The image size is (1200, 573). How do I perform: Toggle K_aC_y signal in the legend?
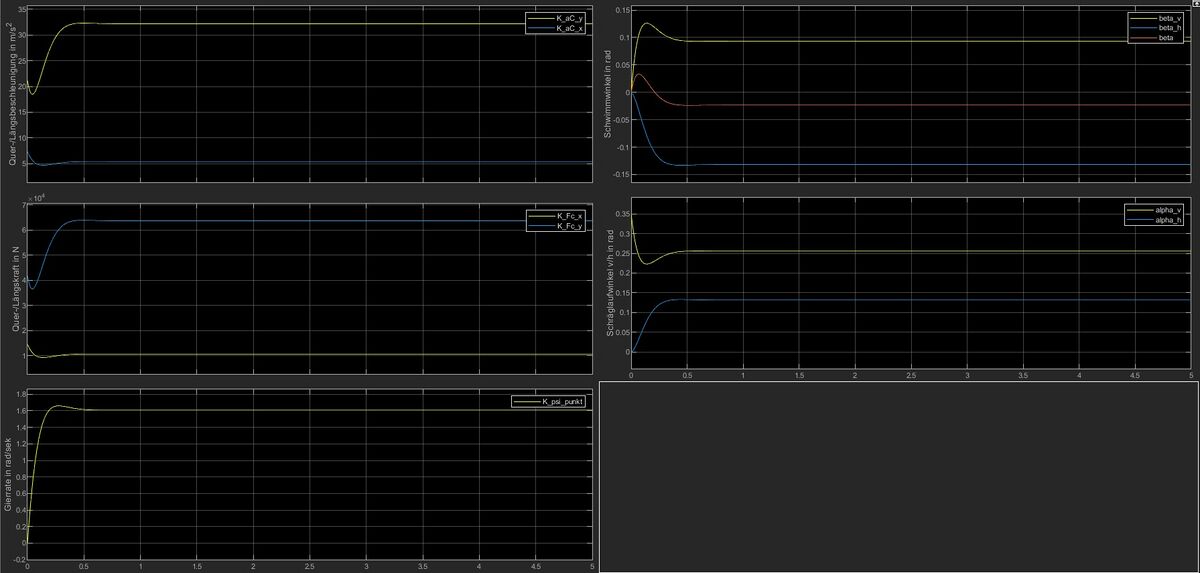point(570,18)
